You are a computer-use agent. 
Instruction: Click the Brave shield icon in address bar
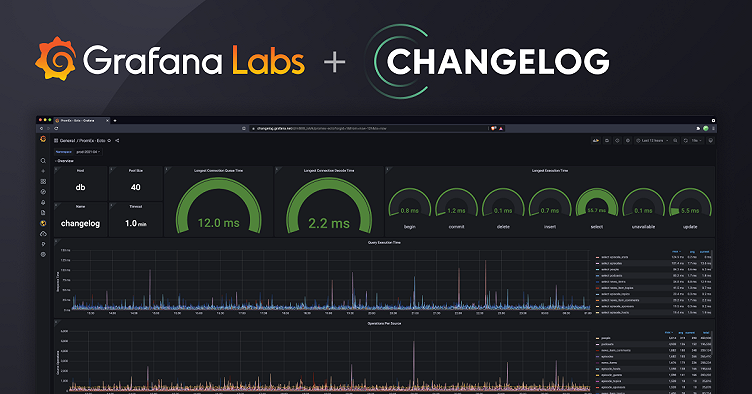click(x=494, y=128)
